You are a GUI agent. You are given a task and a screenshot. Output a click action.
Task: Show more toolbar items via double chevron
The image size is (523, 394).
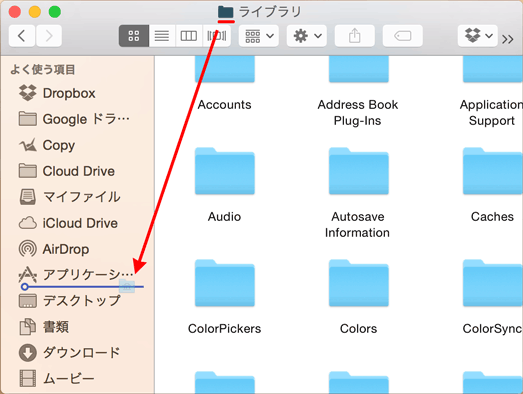[508, 39]
